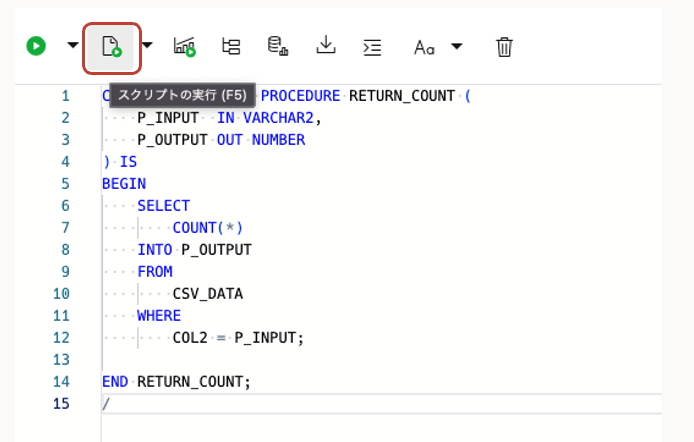Screen dimensions: 694x442
Task: Open dropdown arrow beside Run Script icon
Action: pyautogui.click(x=147, y=45)
